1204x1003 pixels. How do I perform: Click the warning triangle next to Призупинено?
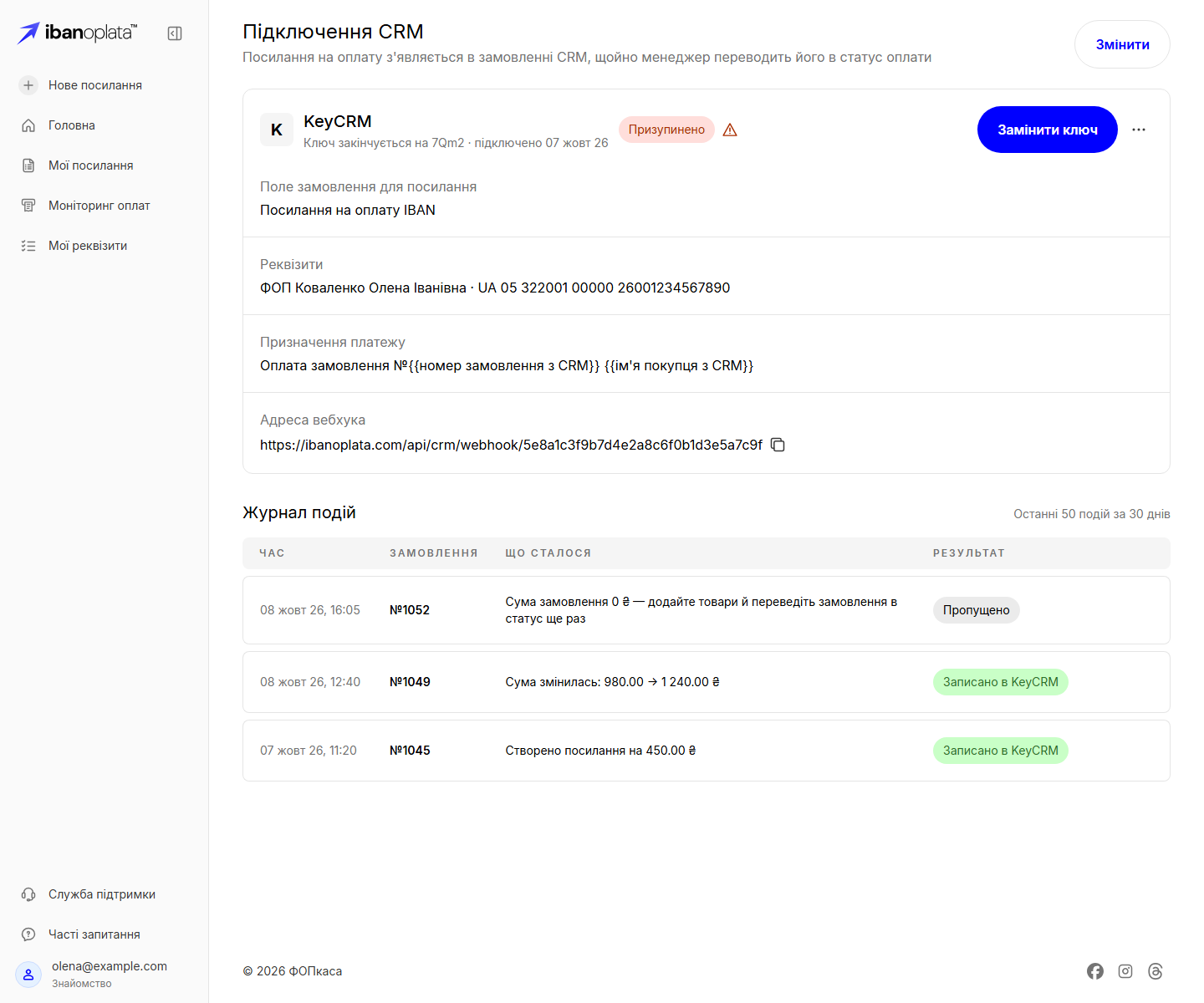(730, 130)
